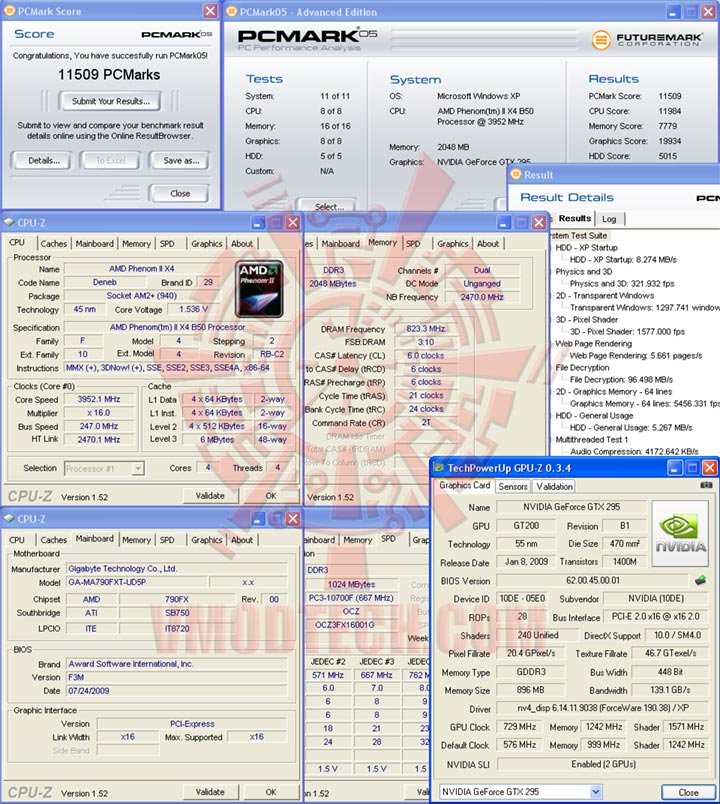720x804 pixels.
Task: Open SPD tab in bottom CPU-Z window
Action: [167, 540]
